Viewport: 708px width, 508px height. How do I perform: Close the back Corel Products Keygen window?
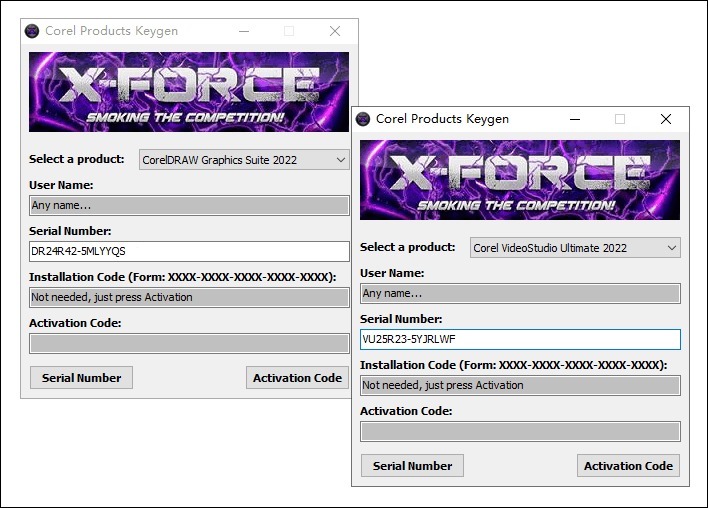tap(335, 31)
